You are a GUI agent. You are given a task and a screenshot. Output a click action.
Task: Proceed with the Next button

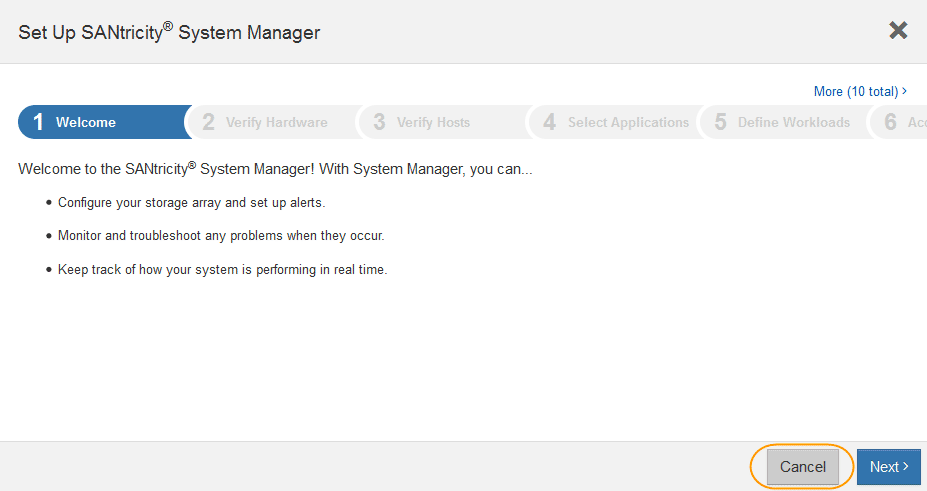888,467
